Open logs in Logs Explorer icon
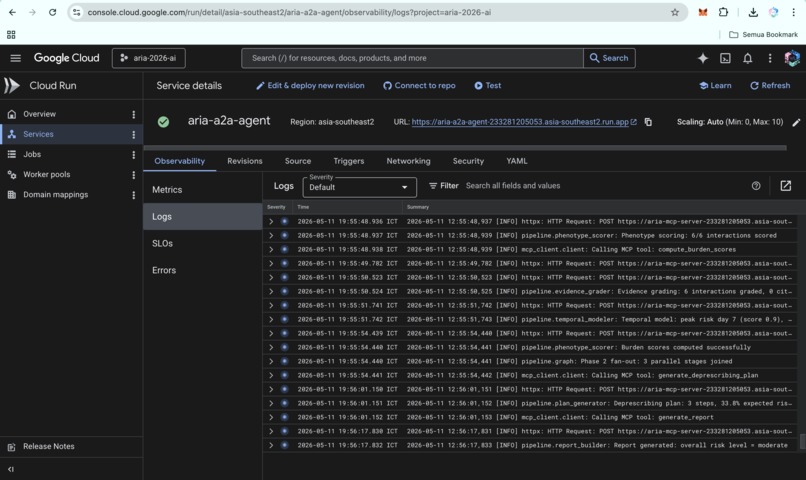This screenshot has height=480, width=806. point(785,186)
